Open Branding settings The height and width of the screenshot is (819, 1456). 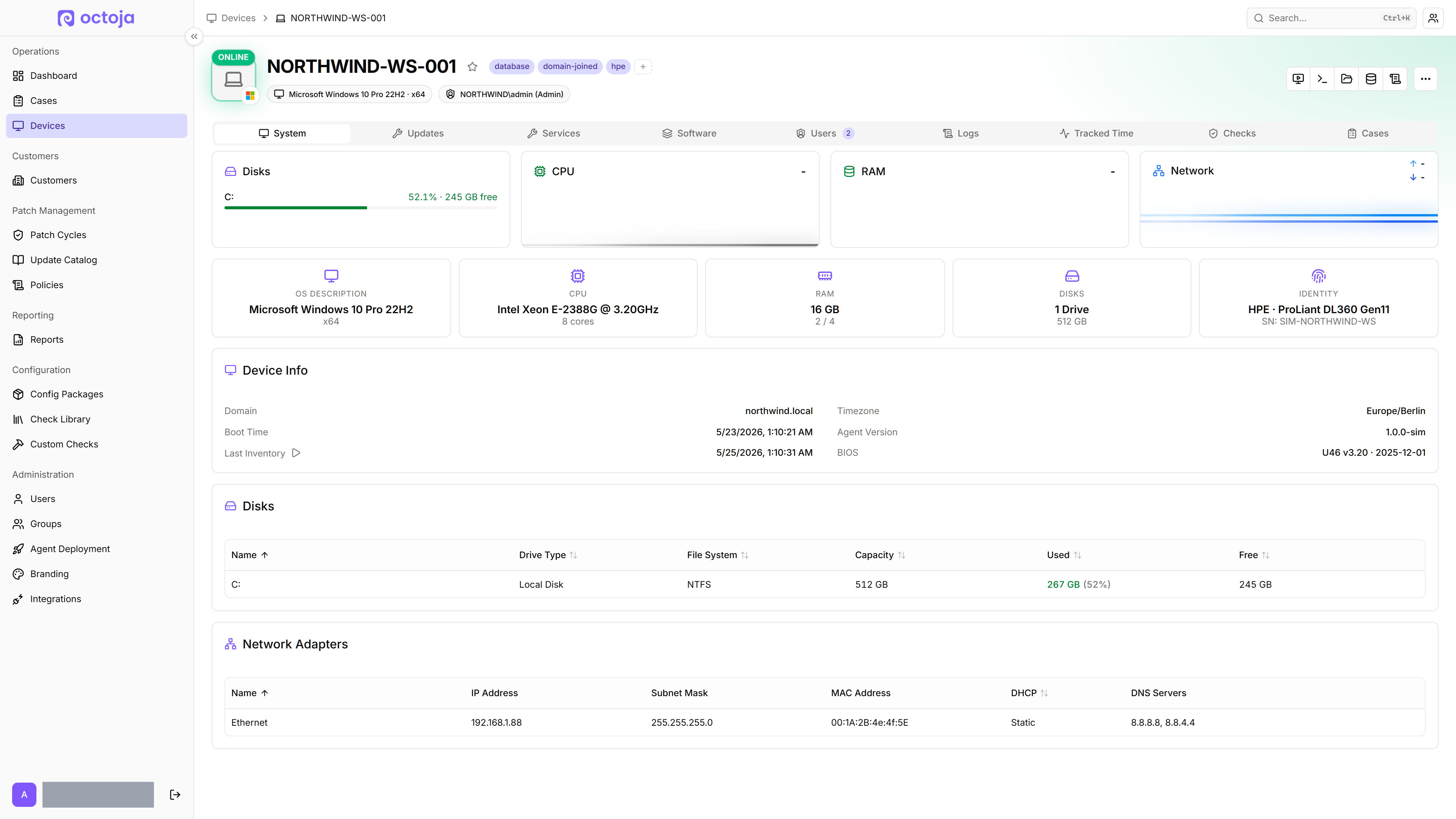click(97, 574)
